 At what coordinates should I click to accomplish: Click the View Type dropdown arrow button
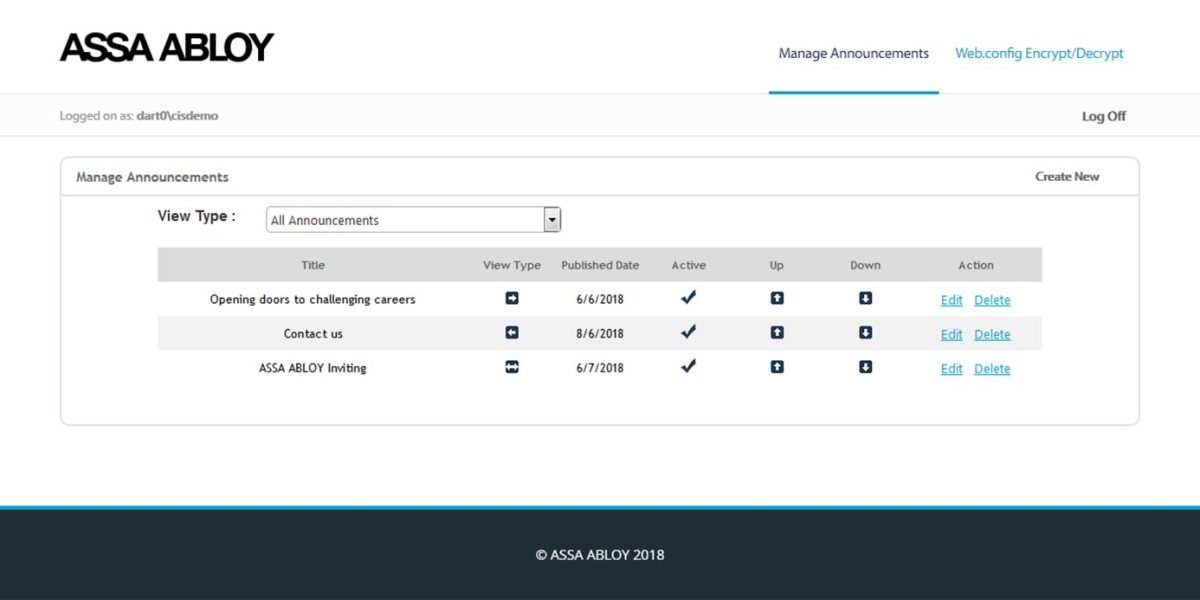coord(551,219)
